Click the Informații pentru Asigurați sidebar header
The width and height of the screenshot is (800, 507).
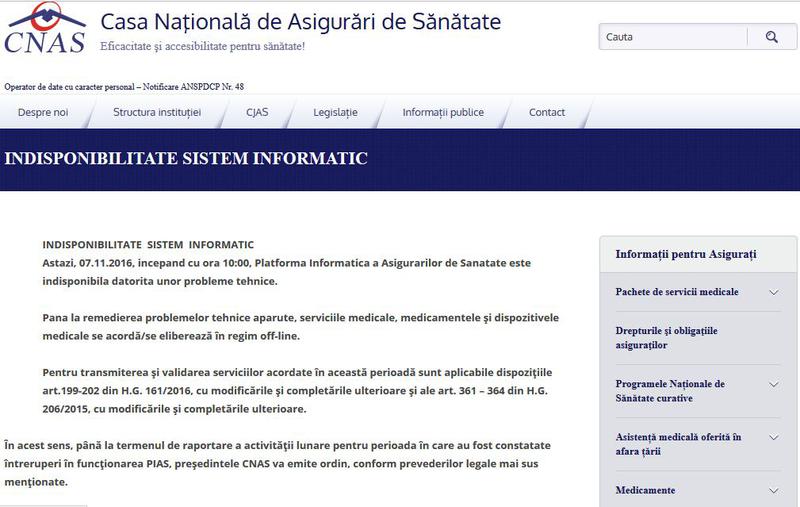686,254
